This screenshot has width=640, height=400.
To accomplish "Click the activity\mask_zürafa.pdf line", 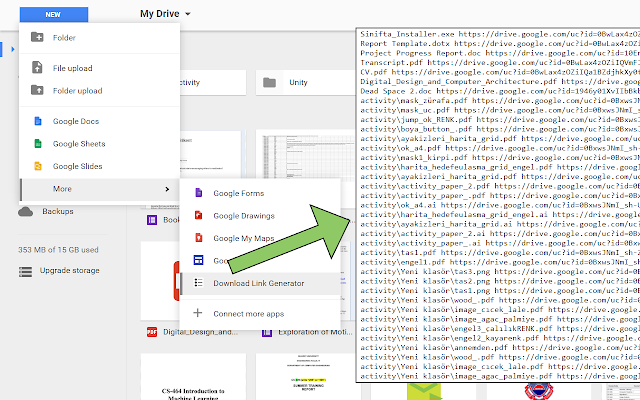I will click(x=500, y=100).
